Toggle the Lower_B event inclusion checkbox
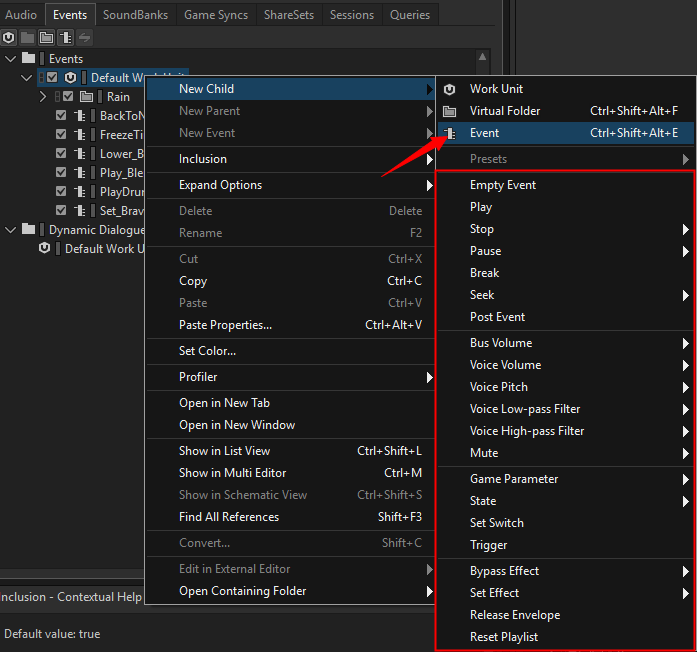The width and height of the screenshot is (697, 652). [x=61, y=153]
